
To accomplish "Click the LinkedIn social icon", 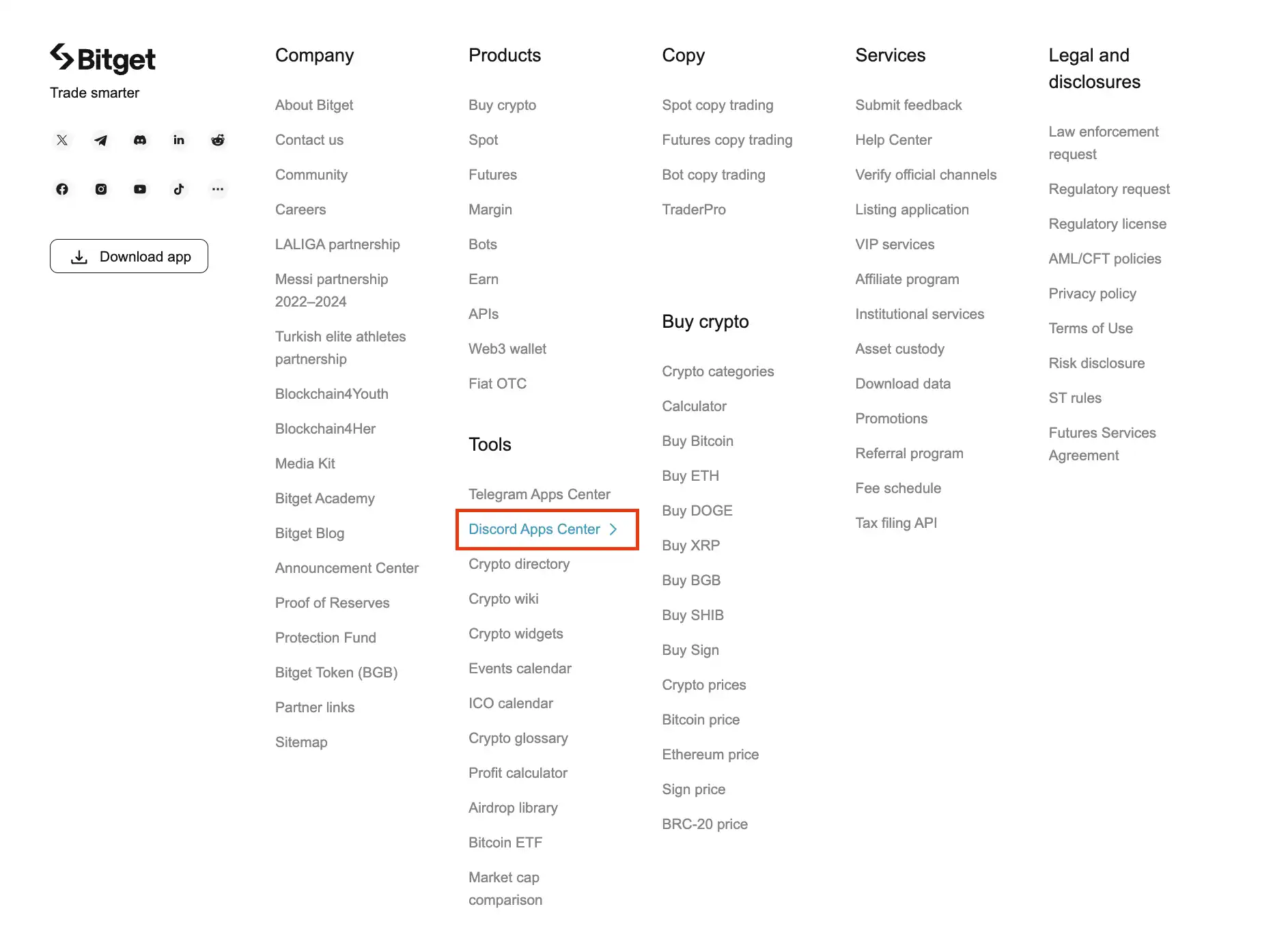I will [179, 140].
